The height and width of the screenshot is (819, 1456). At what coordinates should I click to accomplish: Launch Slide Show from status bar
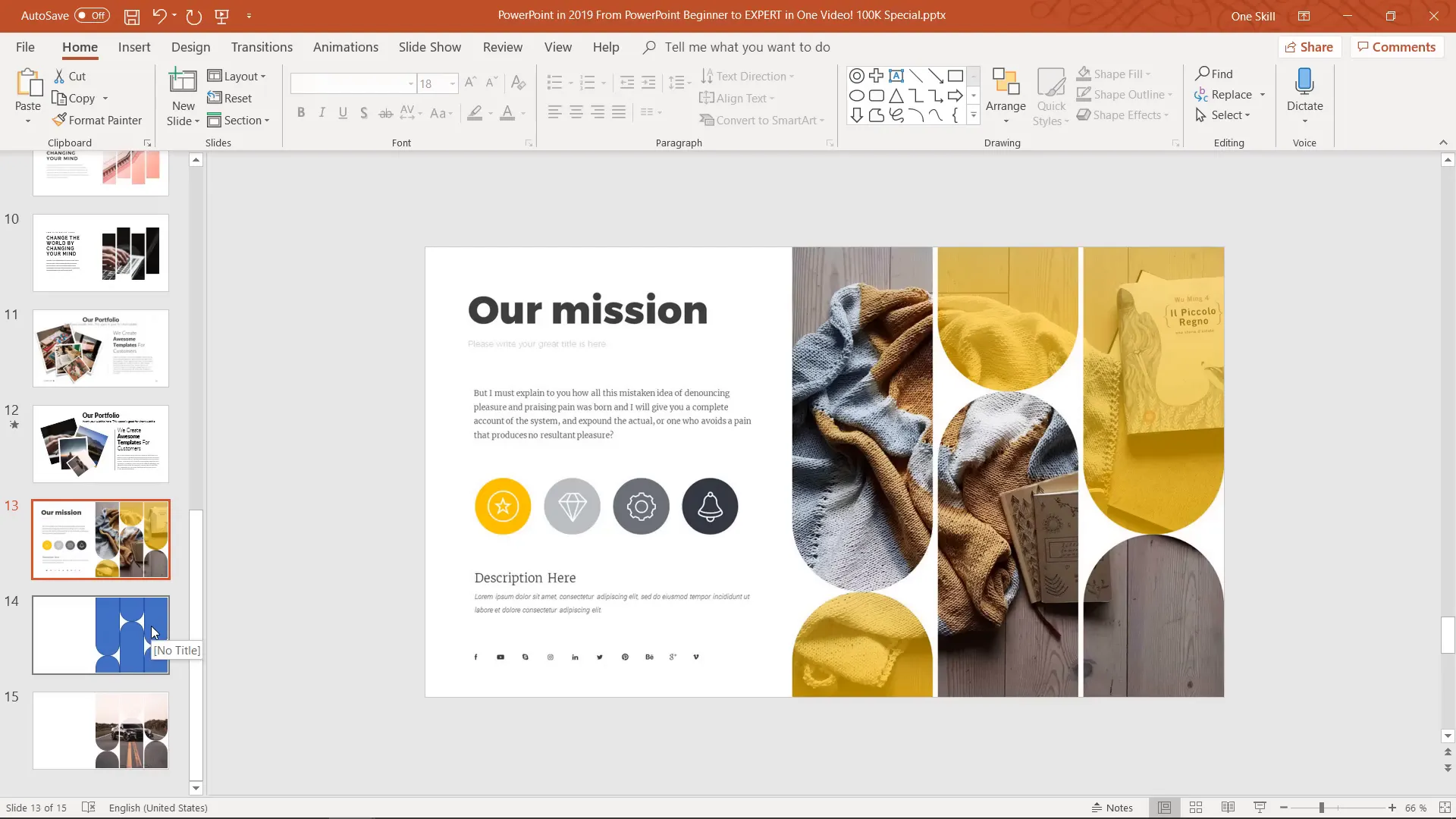pos(1260,808)
